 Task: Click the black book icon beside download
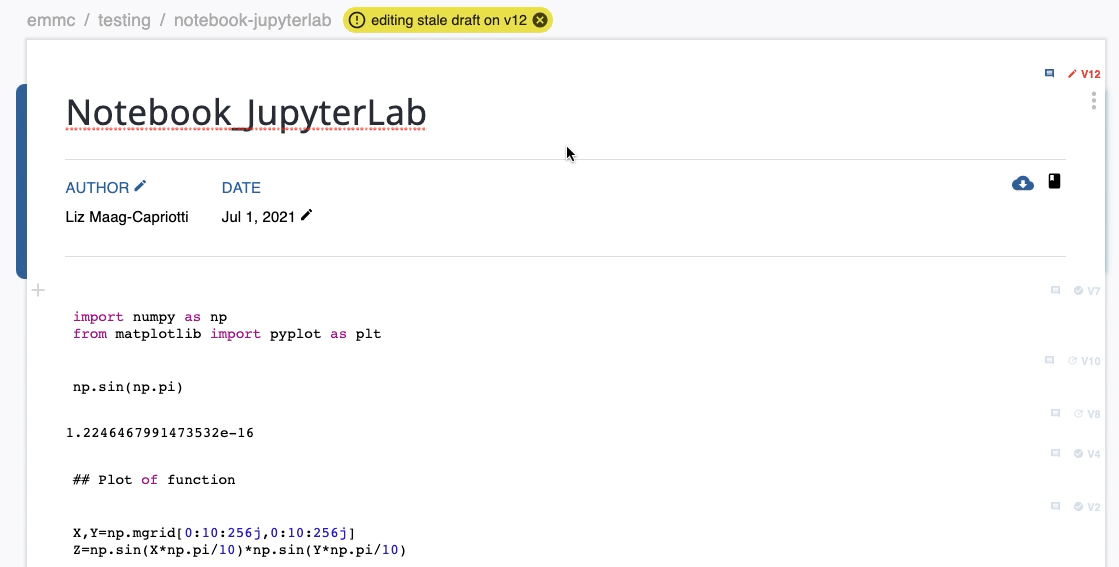[x=1054, y=181]
